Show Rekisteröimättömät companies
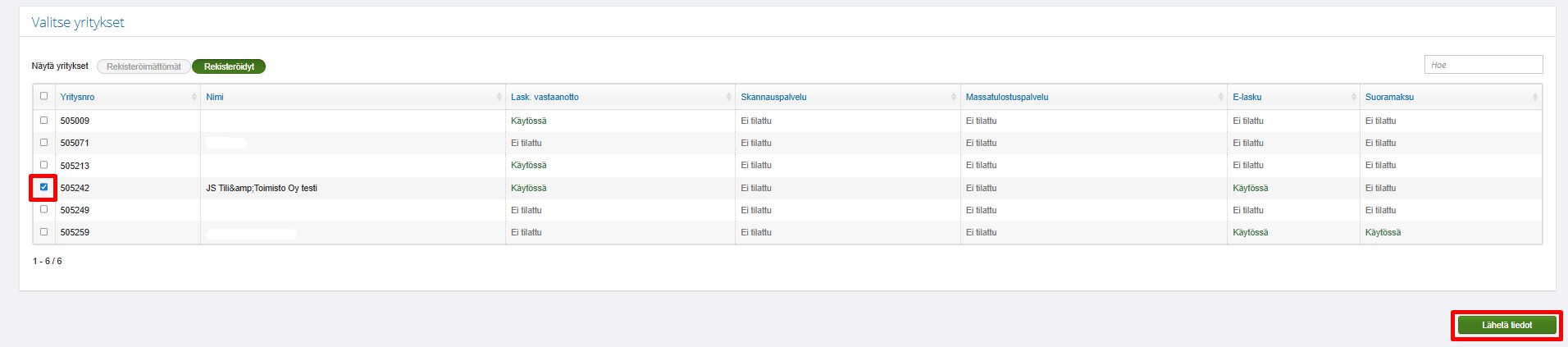The image size is (1568, 347). tap(144, 66)
